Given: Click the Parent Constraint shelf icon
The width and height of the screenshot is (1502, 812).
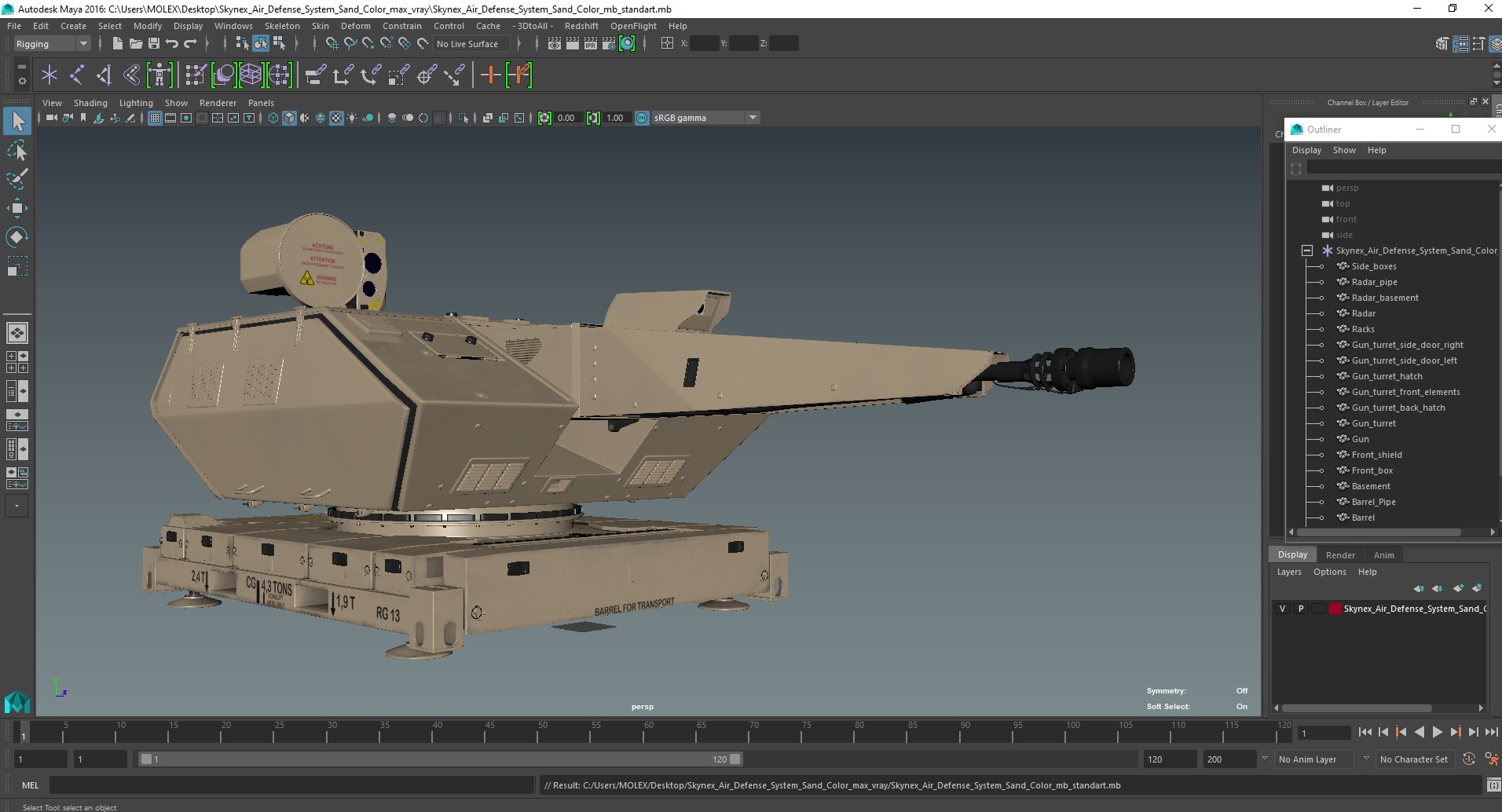Looking at the screenshot, I should click(x=315, y=75).
